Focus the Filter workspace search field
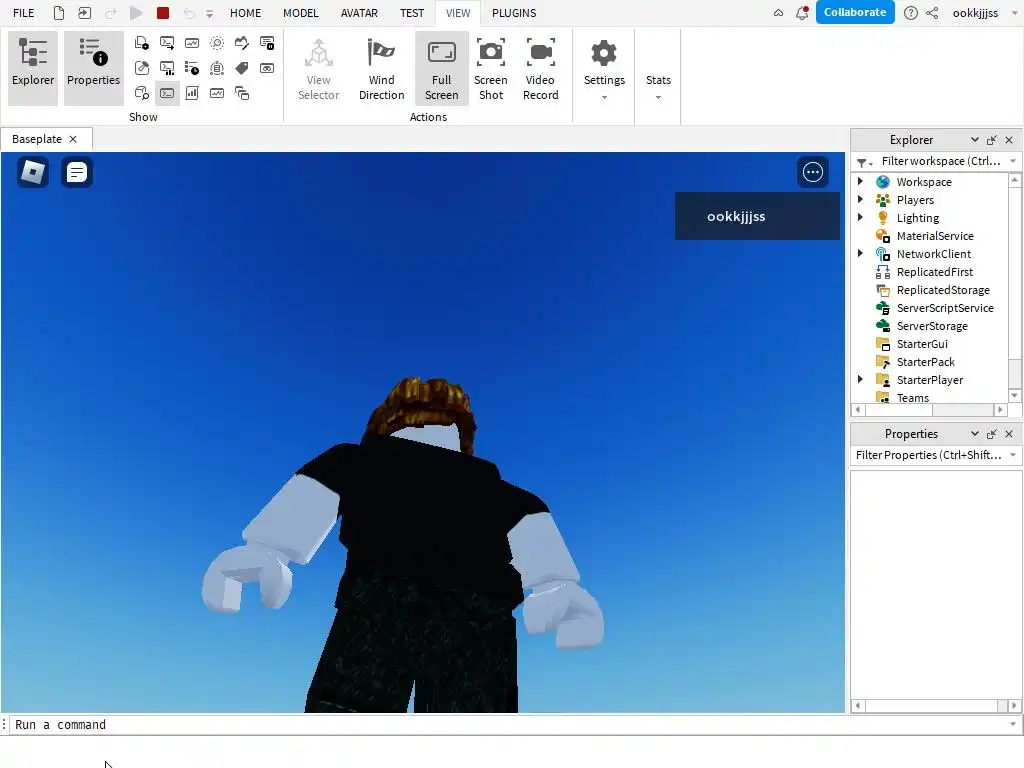The height and width of the screenshot is (768, 1024). [940, 161]
